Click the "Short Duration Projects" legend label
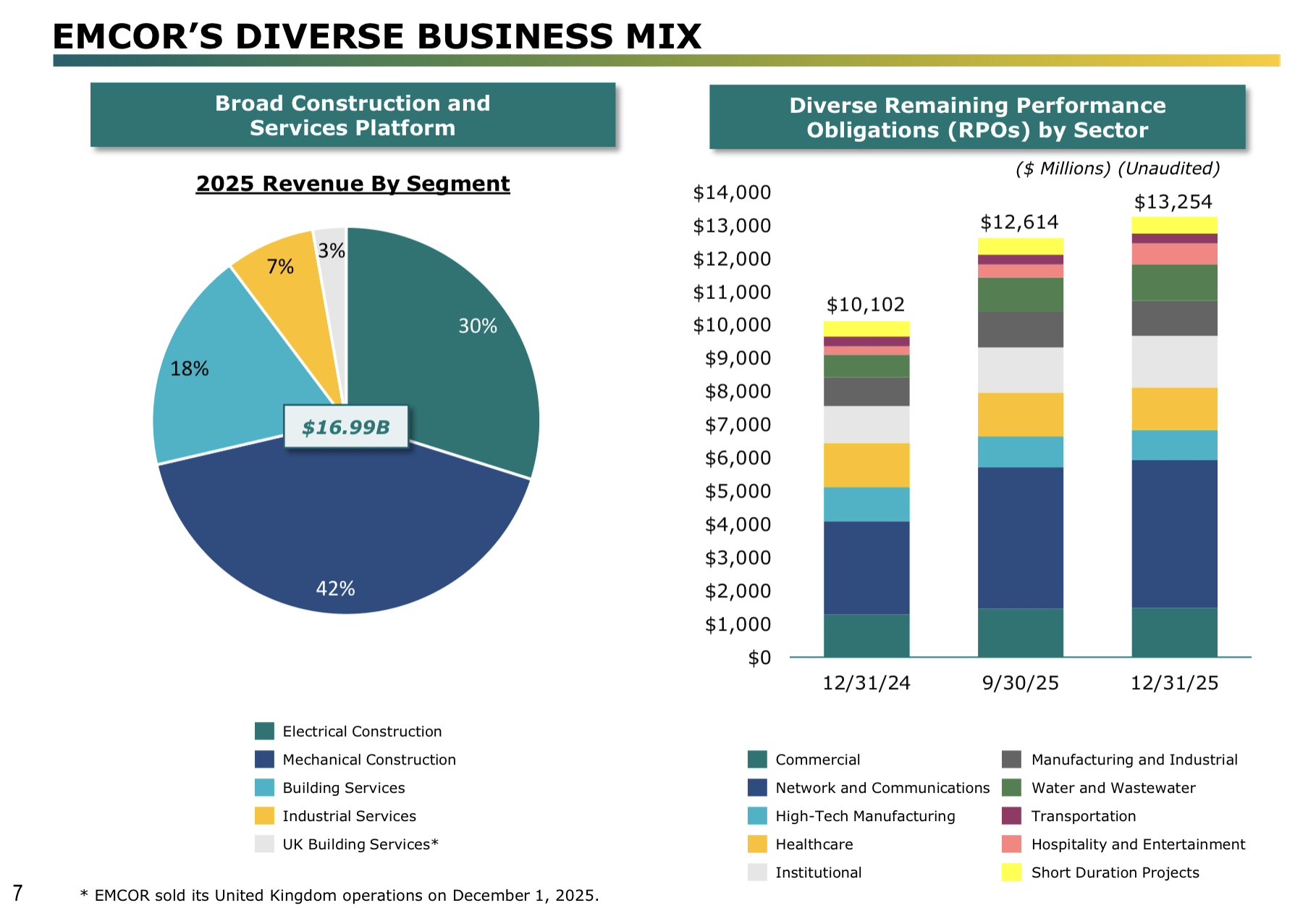The height and width of the screenshot is (908, 1316). tap(1115, 873)
